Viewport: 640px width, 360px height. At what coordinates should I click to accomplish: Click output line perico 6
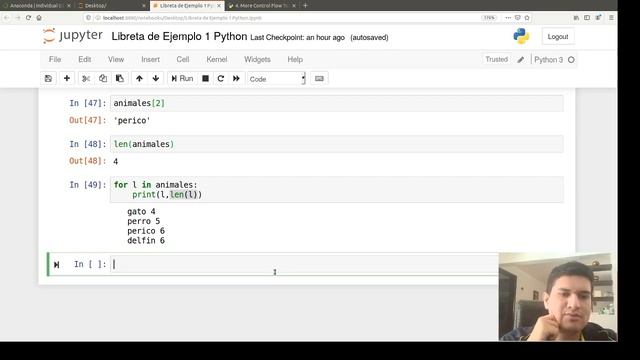point(146,231)
